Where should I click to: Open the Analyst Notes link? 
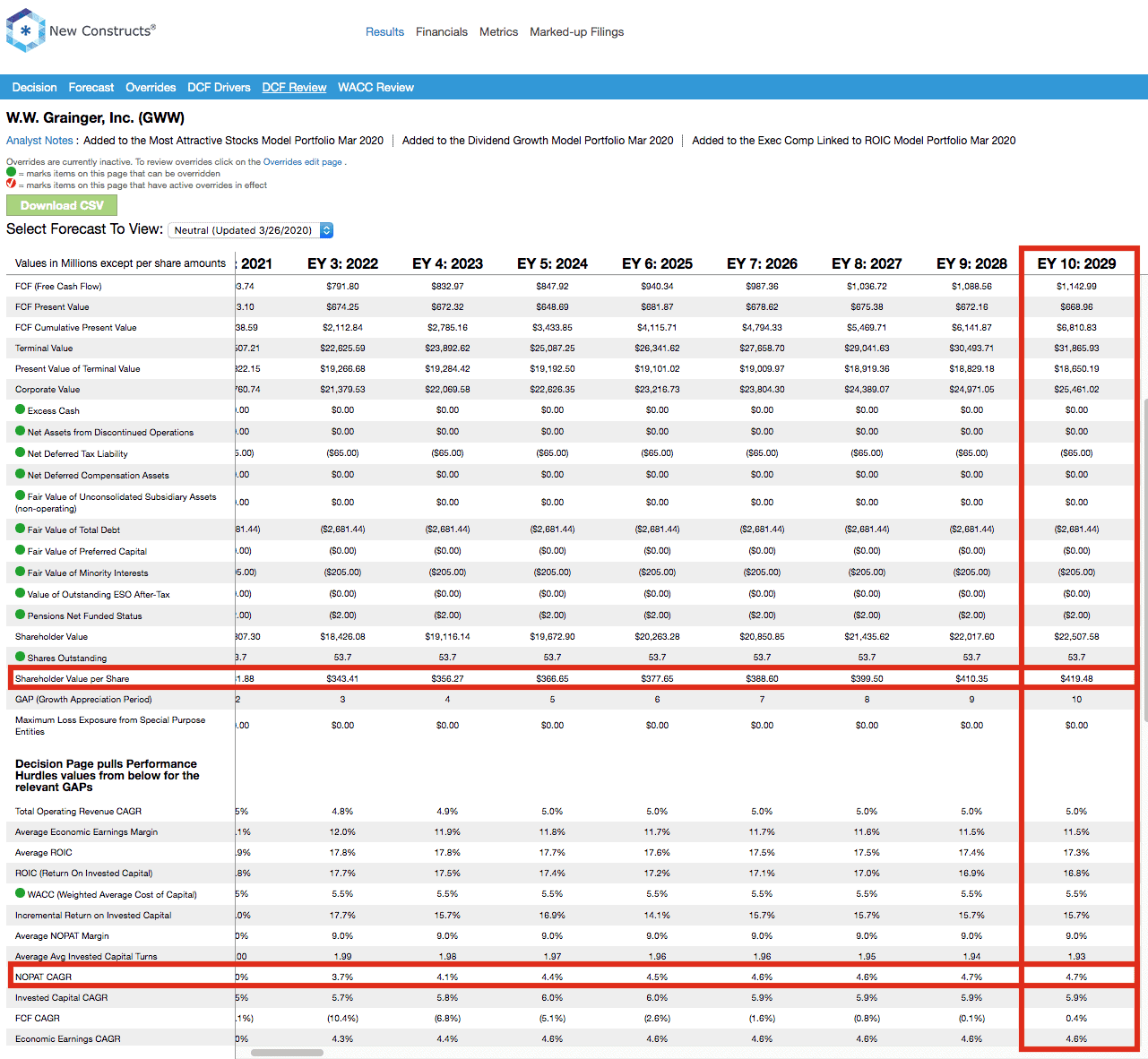tap(39, 141)
